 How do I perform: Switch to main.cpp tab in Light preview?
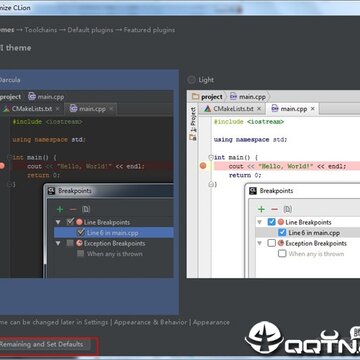tap(293, 109)
